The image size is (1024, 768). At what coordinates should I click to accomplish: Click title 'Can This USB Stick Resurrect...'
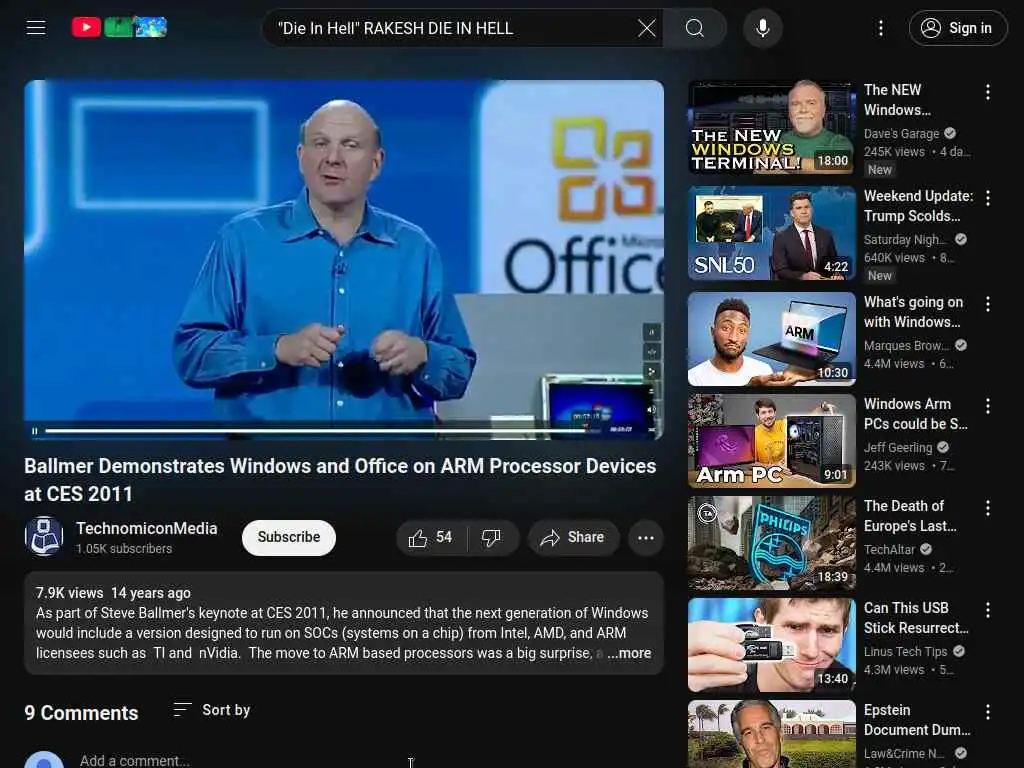(916, 618)
